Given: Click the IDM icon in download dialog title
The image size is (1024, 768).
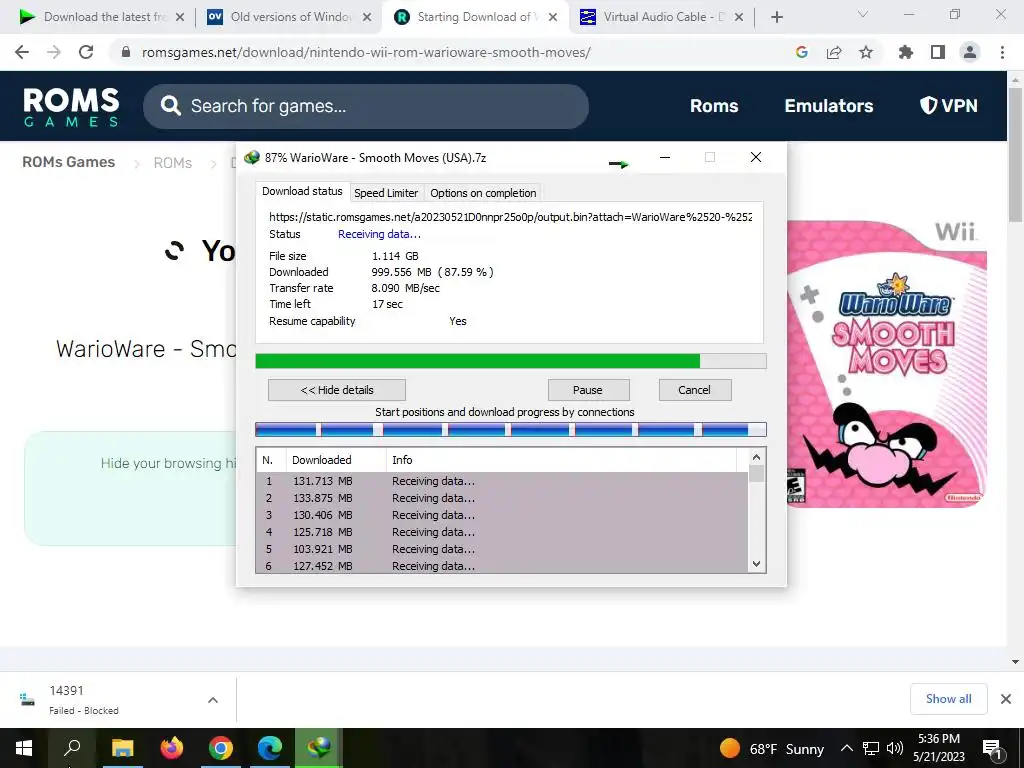Looking at the screenshot, I should [251, 157].
